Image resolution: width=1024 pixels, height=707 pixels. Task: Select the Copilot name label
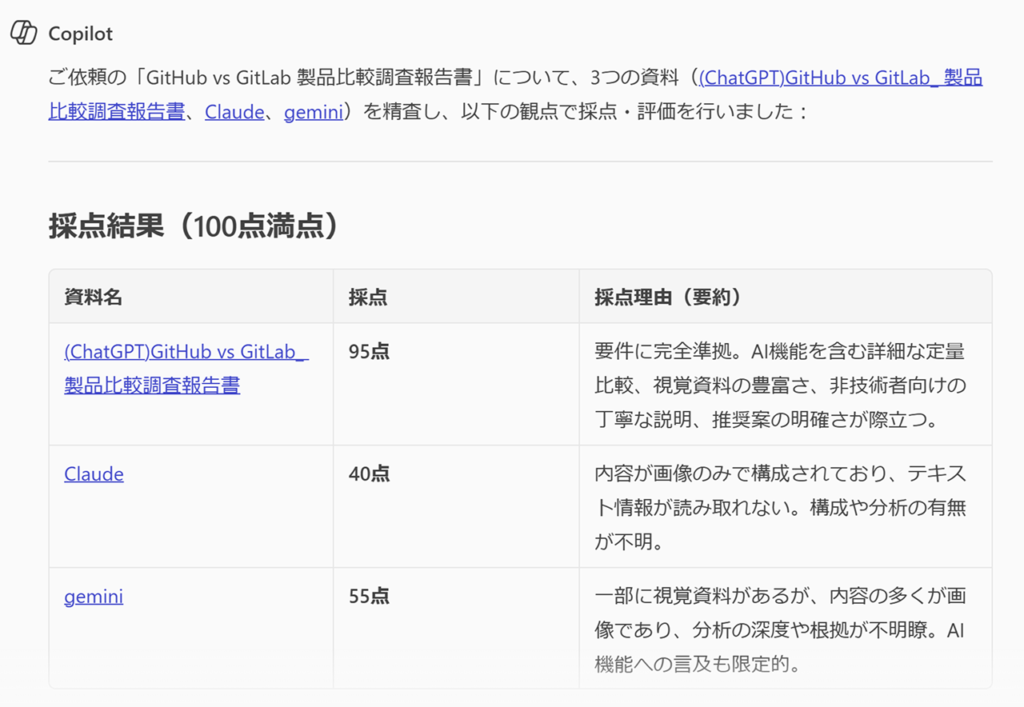pos(80,33)
